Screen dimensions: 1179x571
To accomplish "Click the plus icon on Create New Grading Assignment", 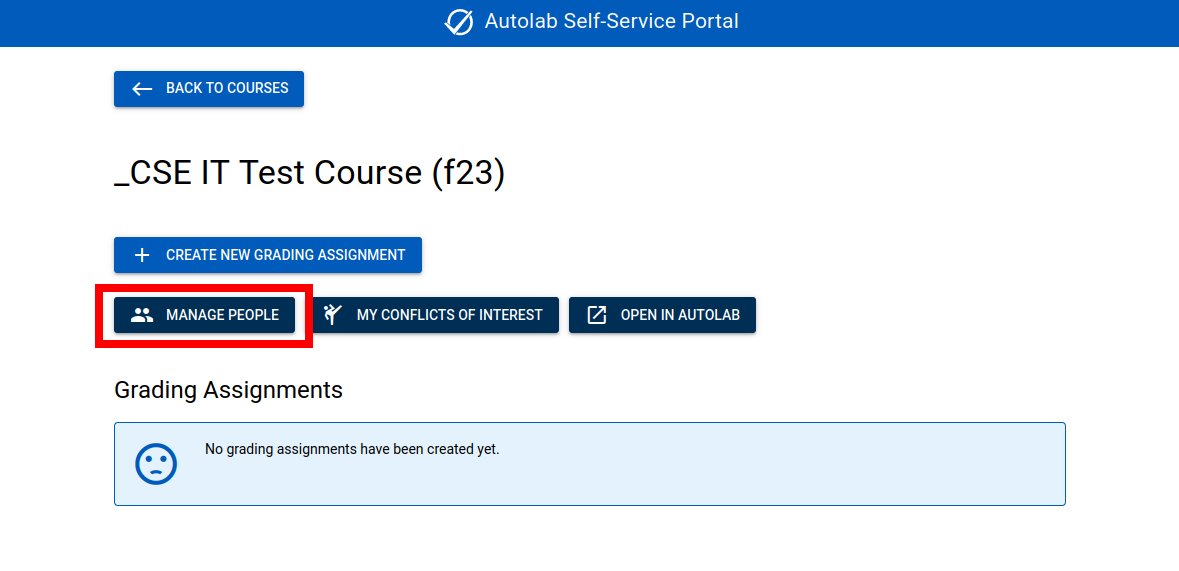I will (142, 255).
